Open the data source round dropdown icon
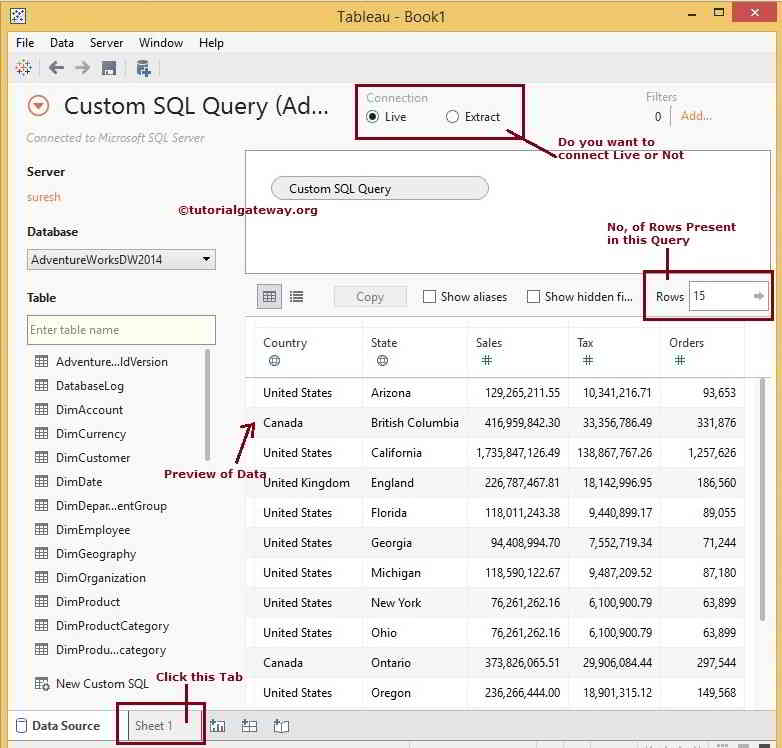The height and width of the screenshot is (748, 782). pyautogui.click(x=38, y=106)
